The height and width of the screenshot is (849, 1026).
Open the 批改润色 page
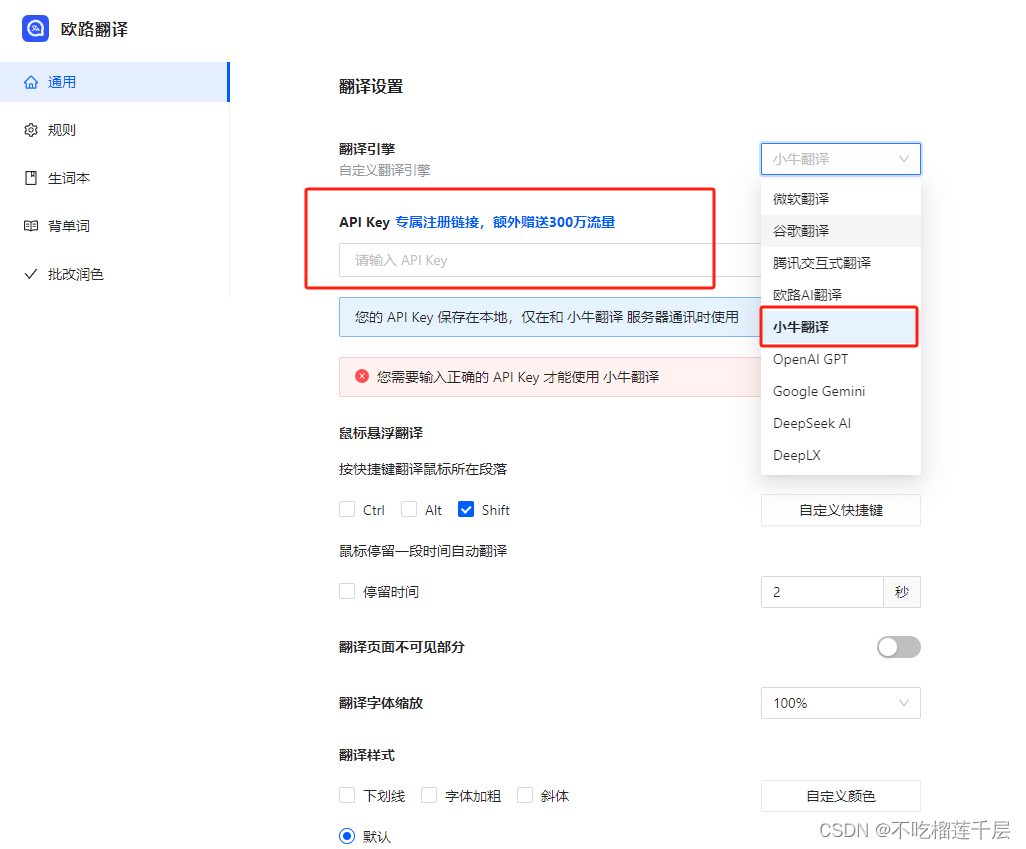click(115, 274)
